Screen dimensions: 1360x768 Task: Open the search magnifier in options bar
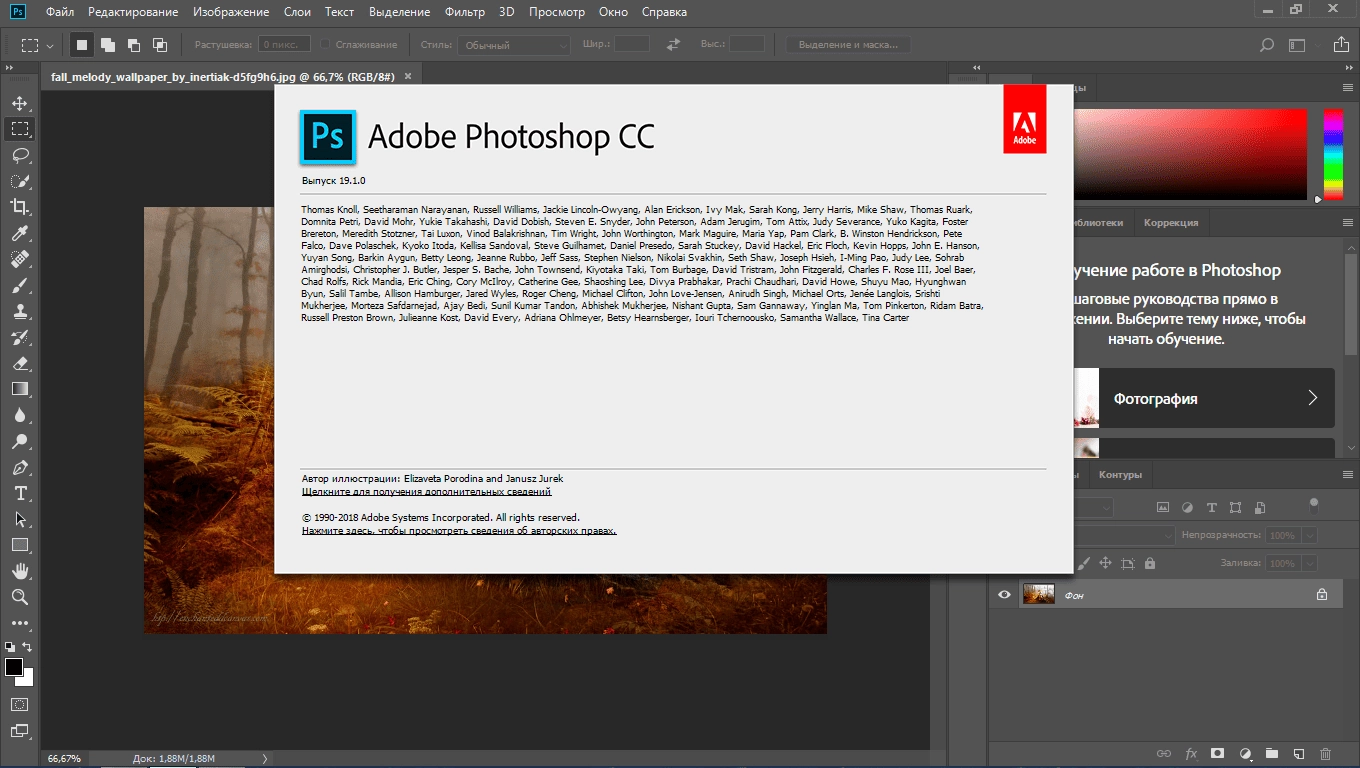point(1267,45)
